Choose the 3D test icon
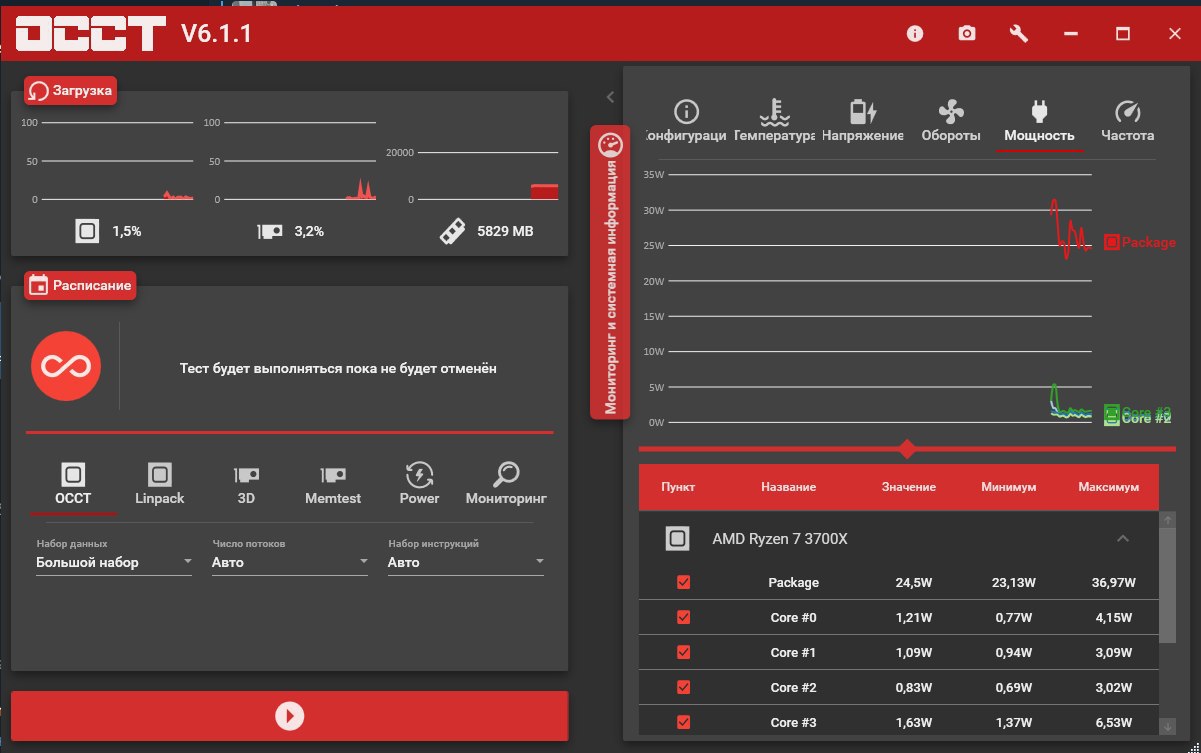 point(246,474)
